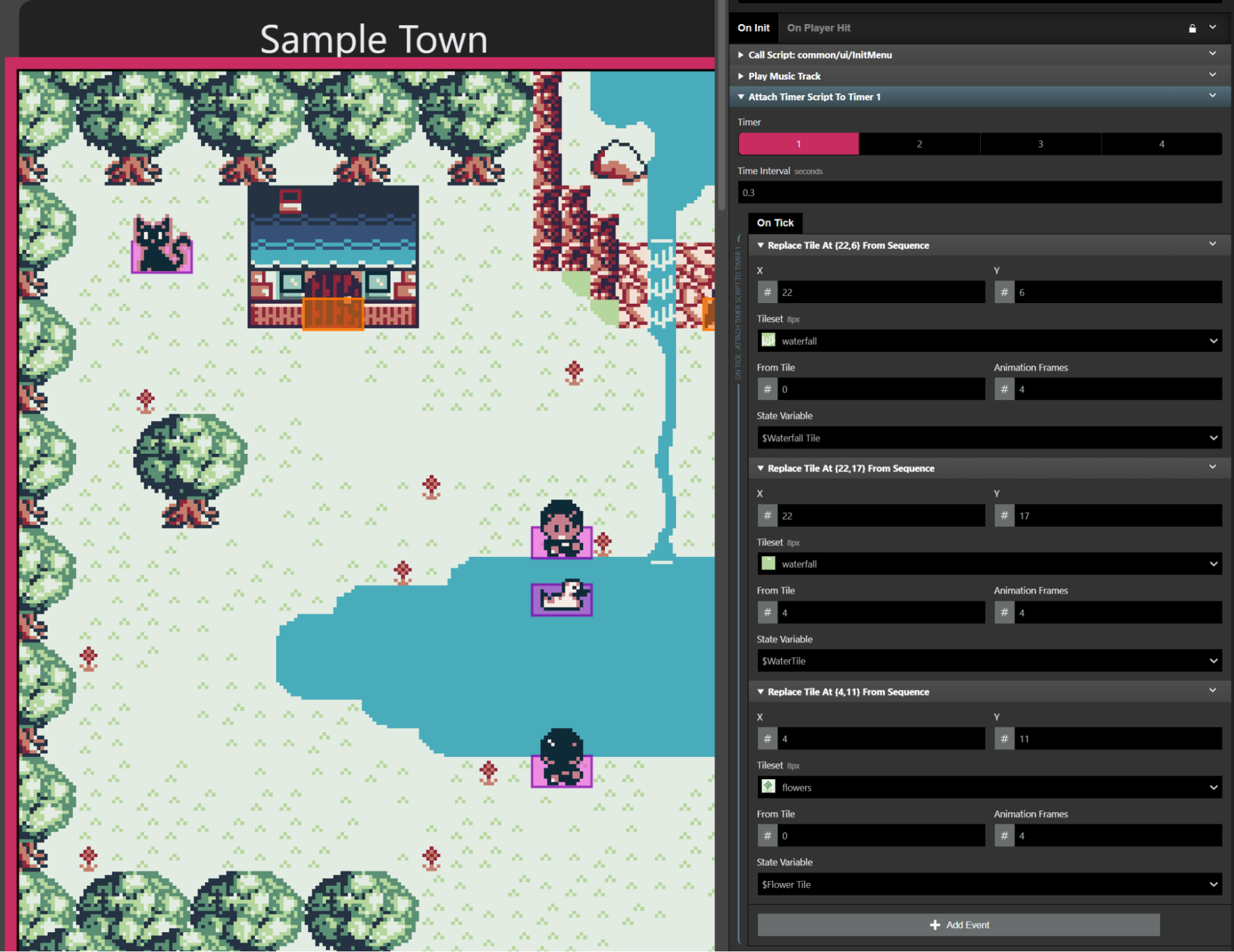Expand the Play Music Track event
1234x952 pixels.
pos(741,76)
